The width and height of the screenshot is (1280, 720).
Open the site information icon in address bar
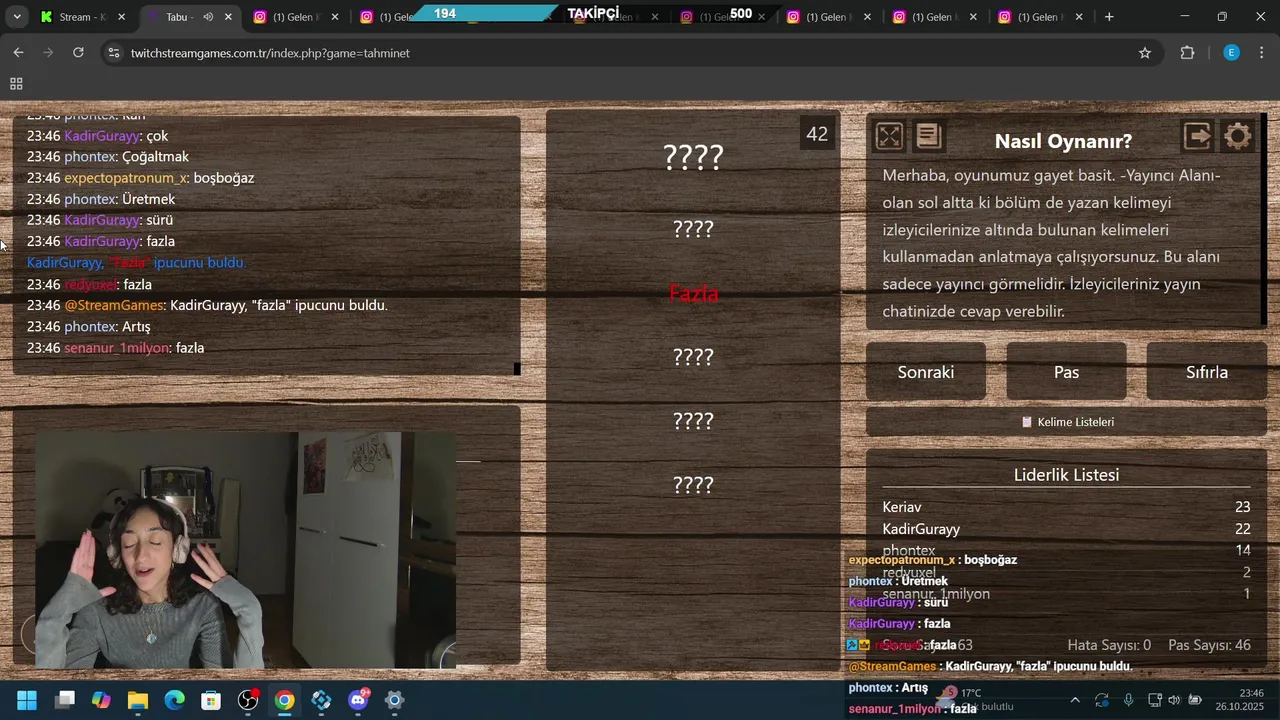[x=113, y=53]
